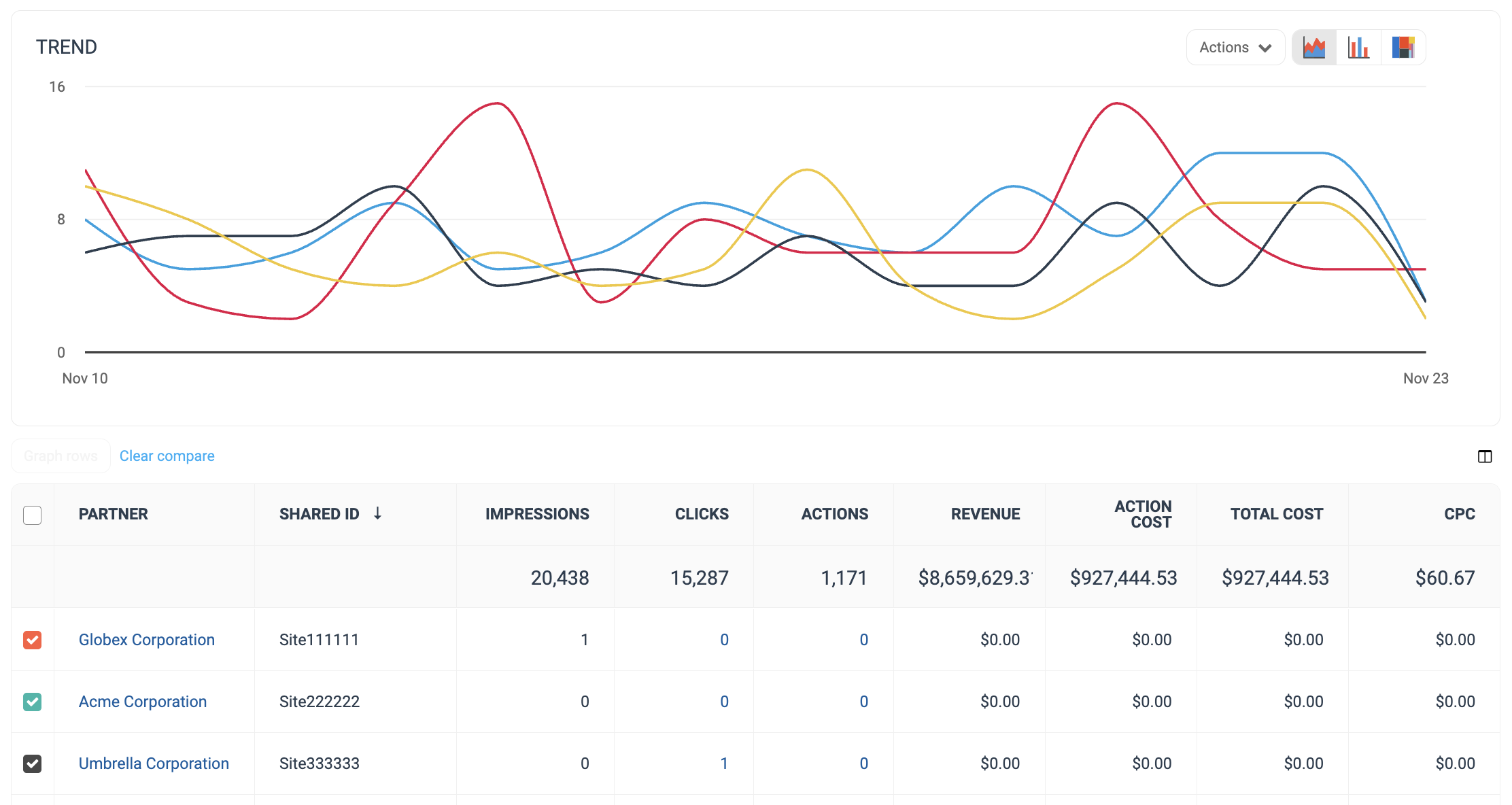Uncheck the Globex Corporation row checkbox
Screen dimensions: 1512x805
33,640
